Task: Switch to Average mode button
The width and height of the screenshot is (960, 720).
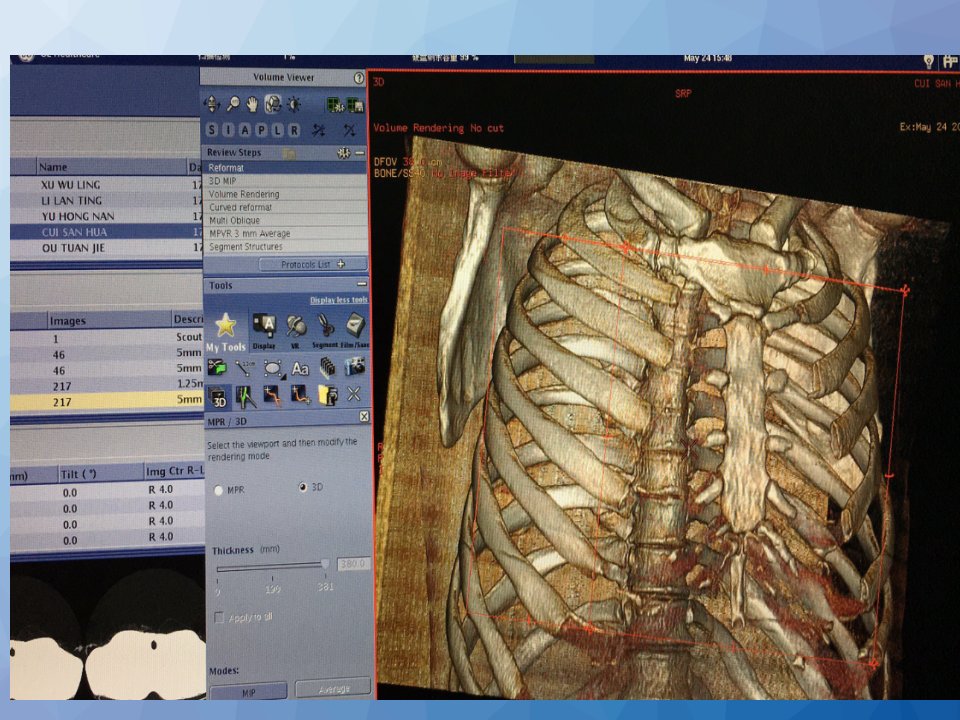Action: point(333,688)
